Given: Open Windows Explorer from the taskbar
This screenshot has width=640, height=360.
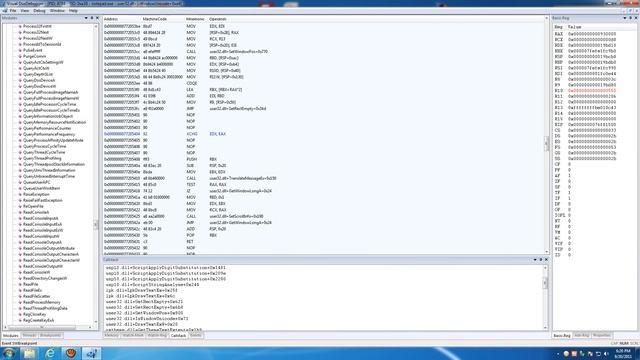Looking at the screenshot, I should coord(29,353).
